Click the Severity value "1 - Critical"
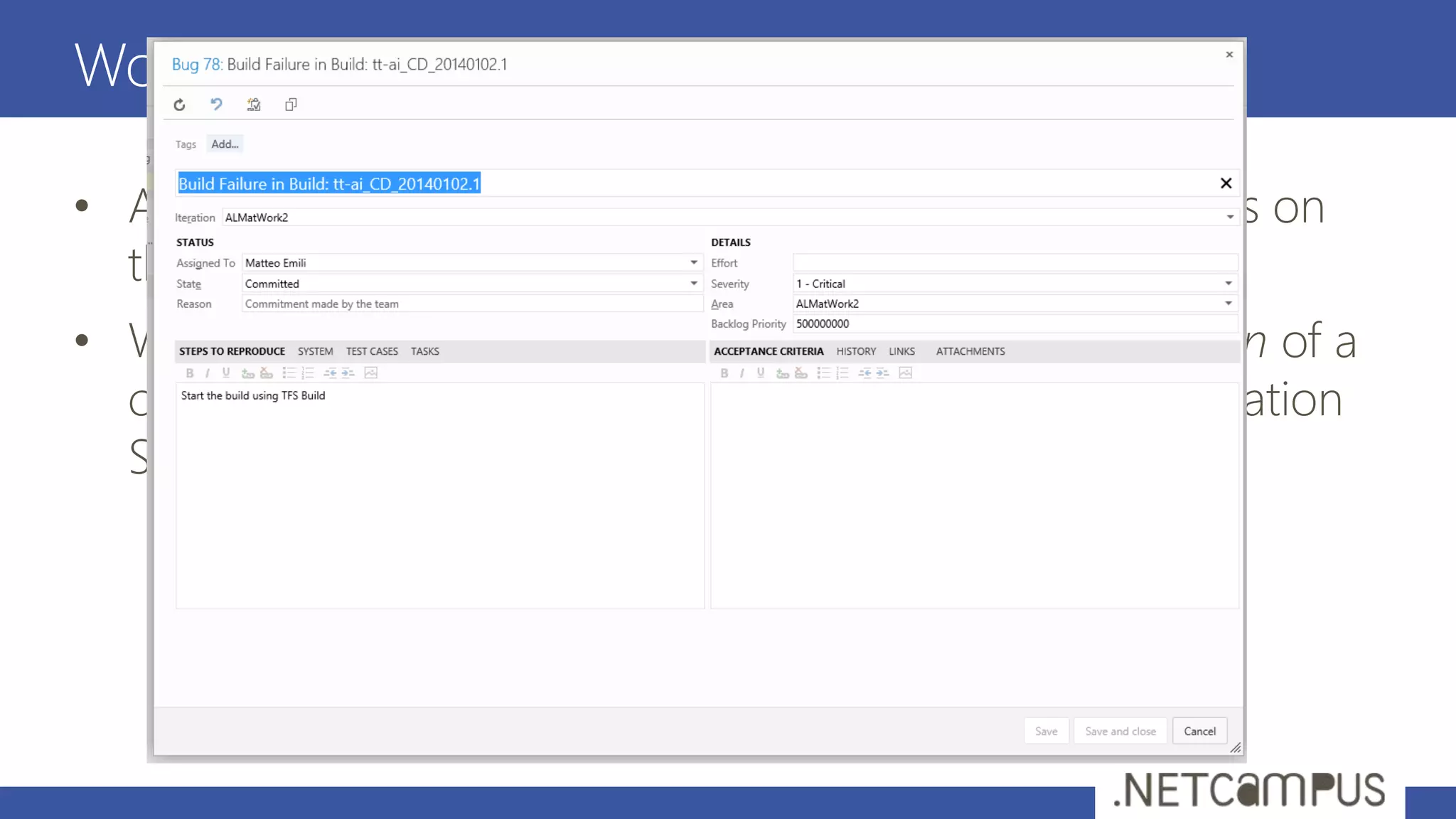 click(x=820, y=284)
